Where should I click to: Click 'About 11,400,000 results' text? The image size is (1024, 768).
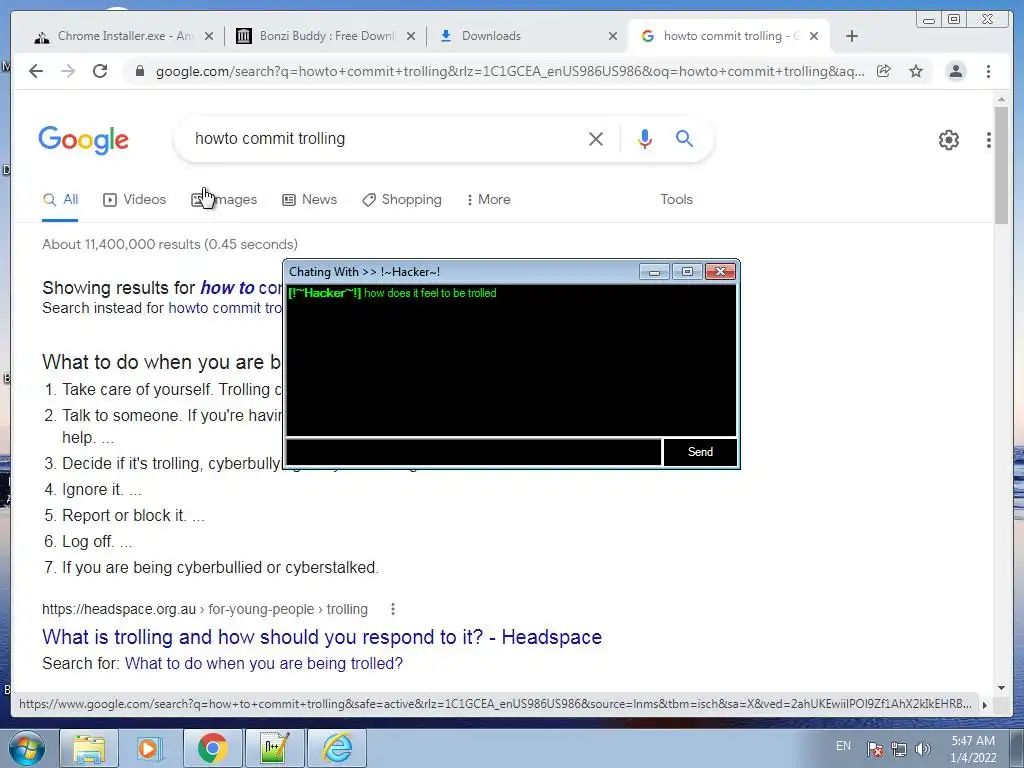point(170,244)
